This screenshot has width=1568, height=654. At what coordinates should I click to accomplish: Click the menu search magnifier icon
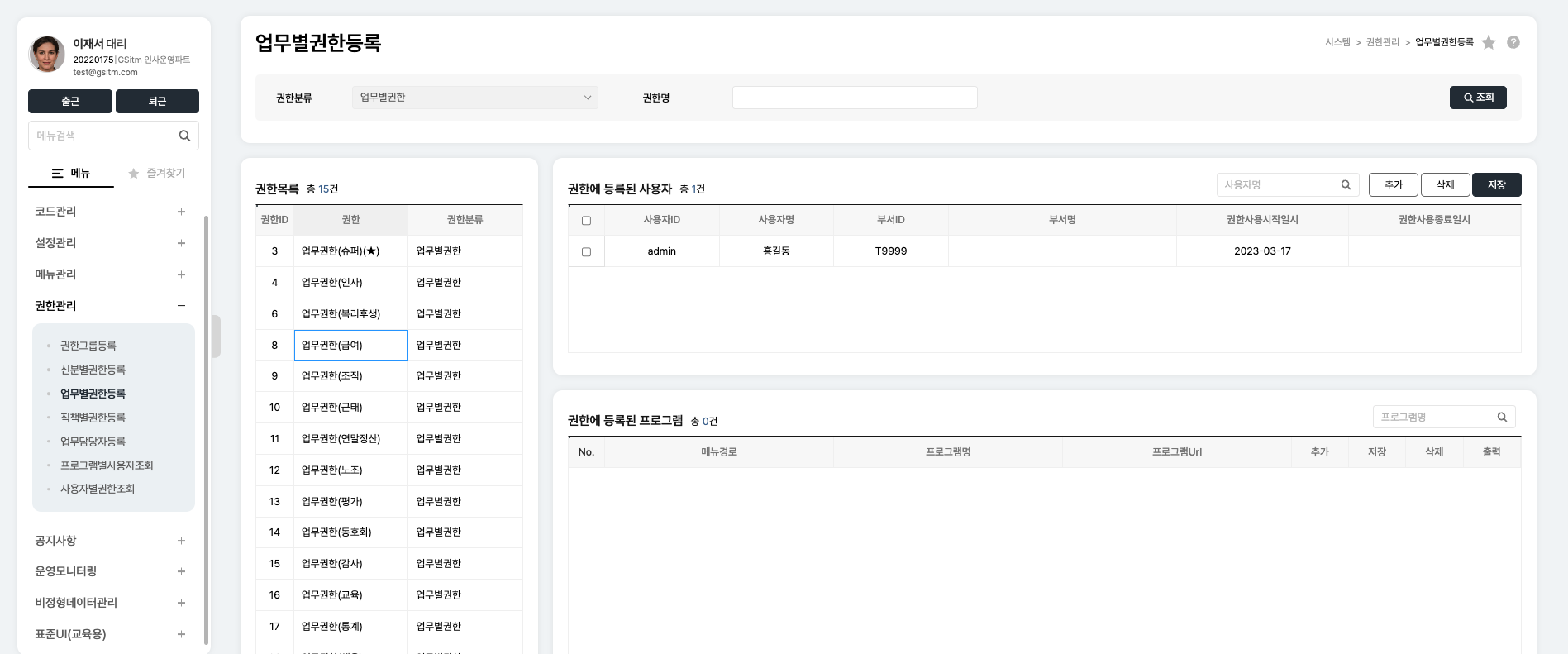coord(184,136)
